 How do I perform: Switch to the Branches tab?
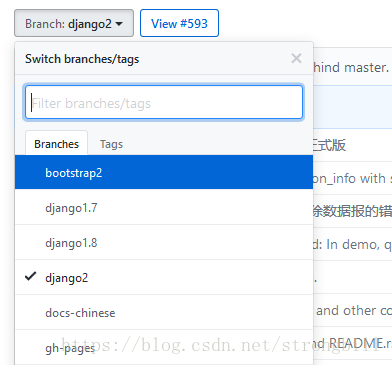(x=56, y=144)
